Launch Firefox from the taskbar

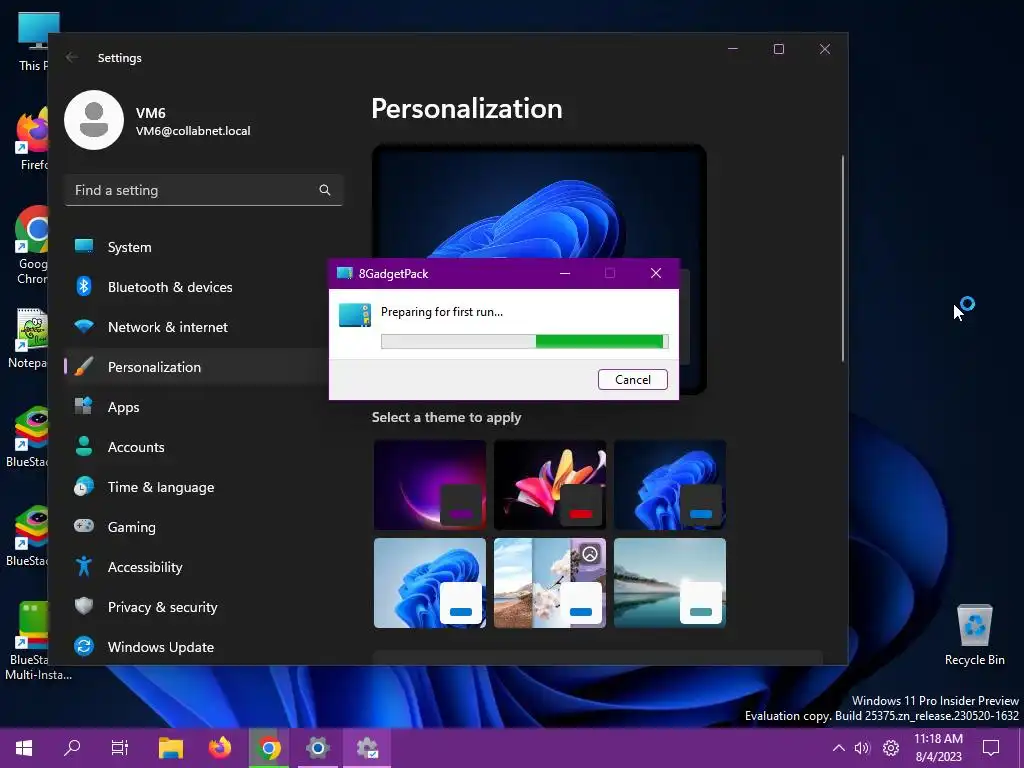(219, 748)
